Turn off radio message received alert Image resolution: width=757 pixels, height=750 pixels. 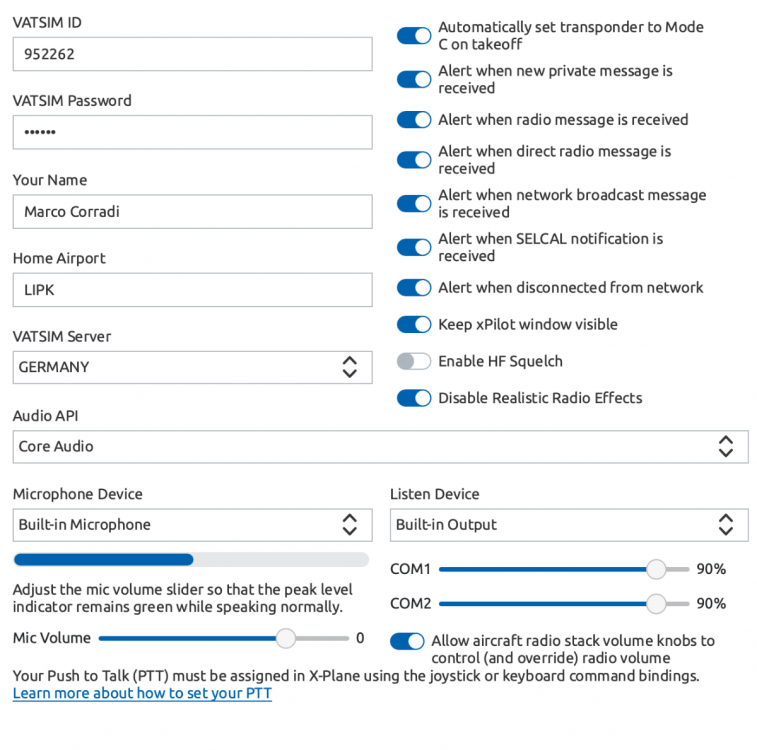click(413, 120)
